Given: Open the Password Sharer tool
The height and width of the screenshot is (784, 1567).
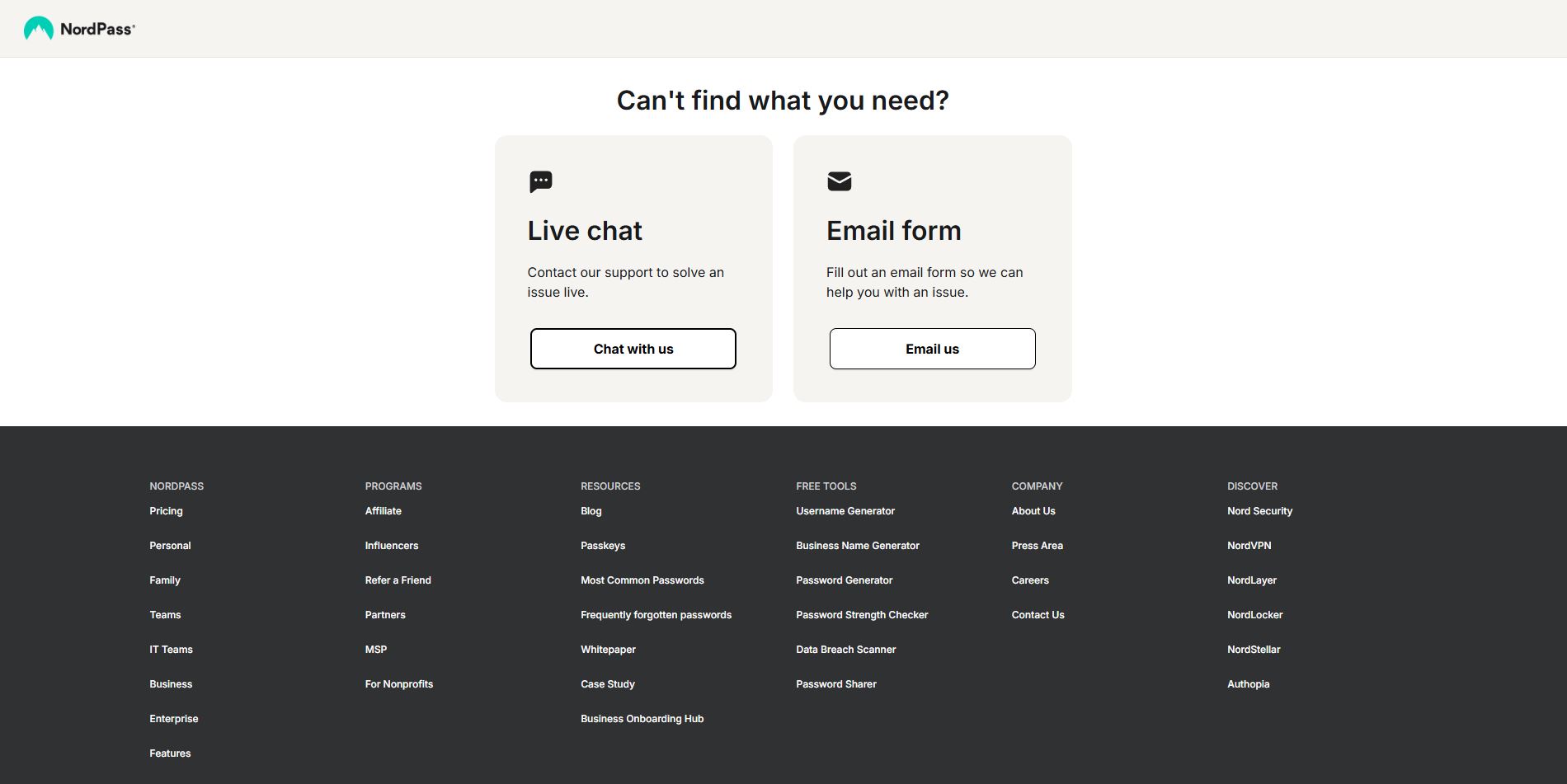Looking at the screenshot, I should pyautogui.click(x=836, y=684).
